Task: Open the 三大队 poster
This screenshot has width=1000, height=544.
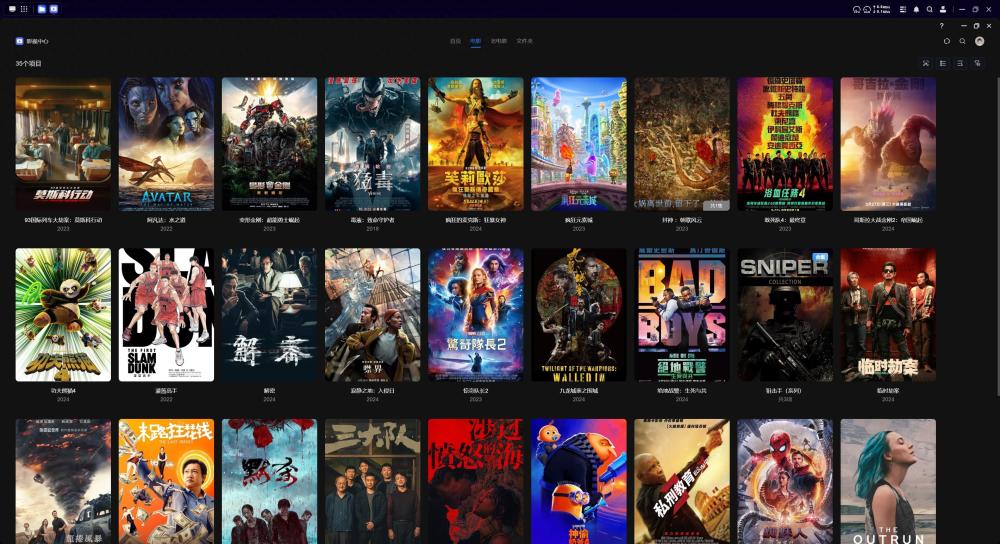Action: pyautogui.click(x=372, y=482)
